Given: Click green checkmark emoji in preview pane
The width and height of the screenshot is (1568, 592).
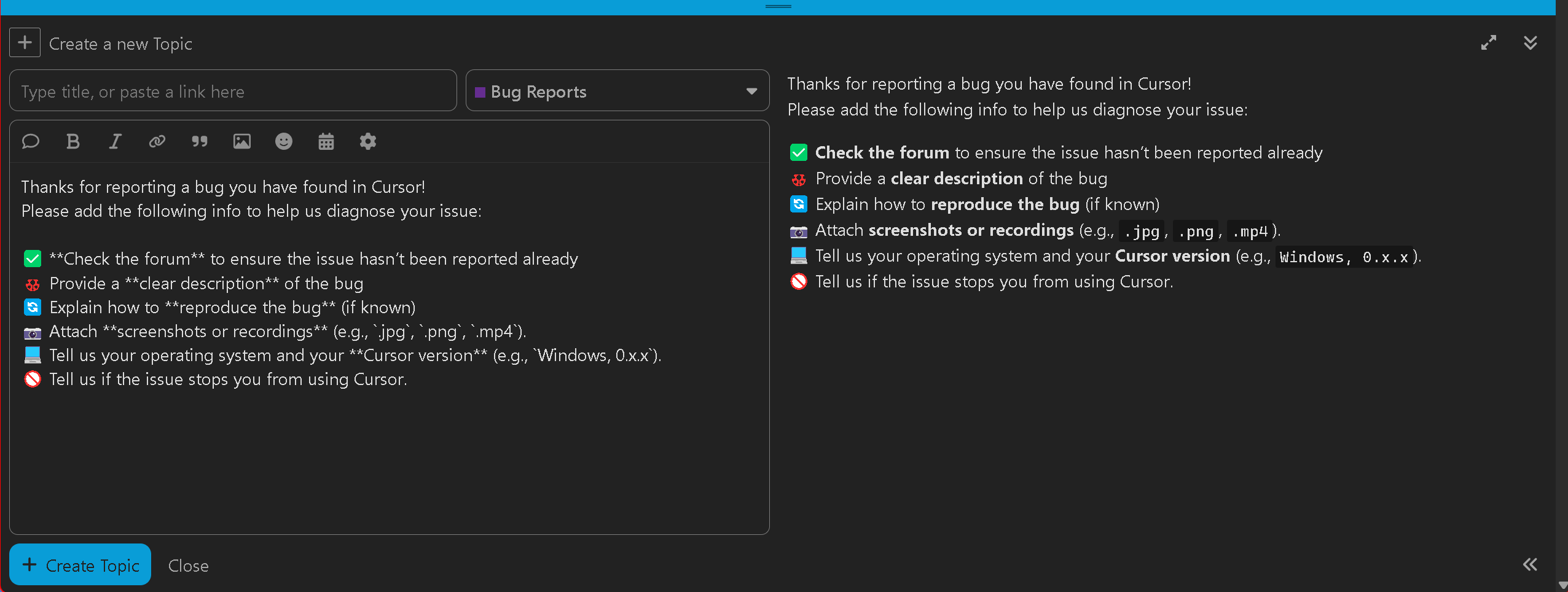Looking at the screenshot, I should pos(799,152).
